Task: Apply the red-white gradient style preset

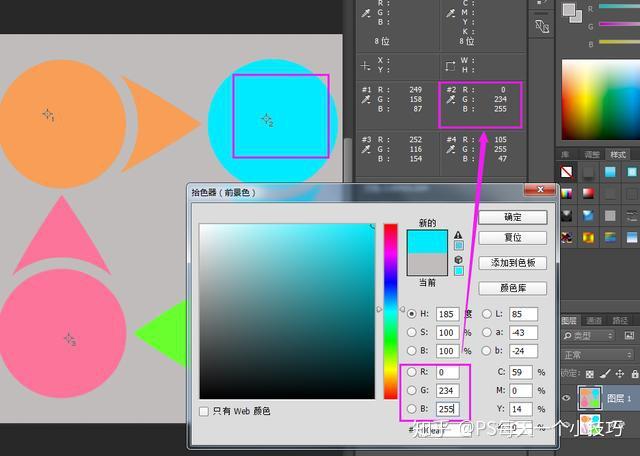Action: click(588, 193)
